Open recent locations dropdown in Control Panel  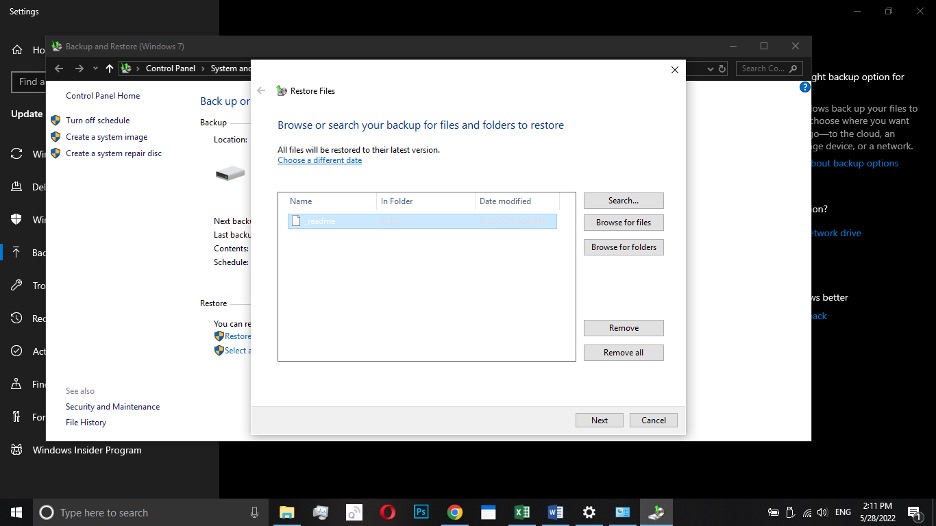click(96, 69)
